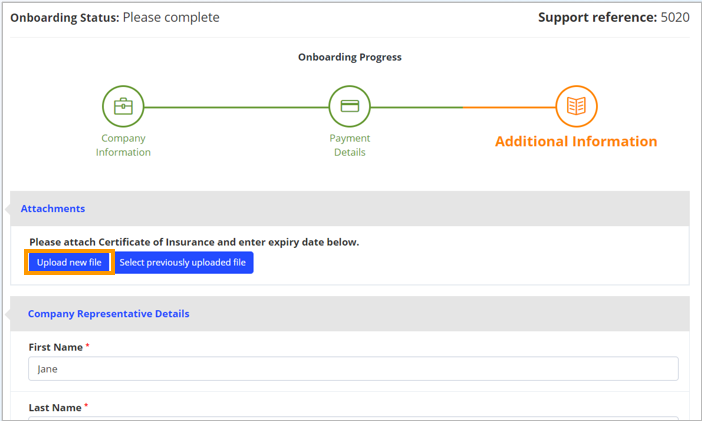The width and height of the screenshot is (702, 421).
Task: Click Select previously uploaded file button
Action: point(183,262)
